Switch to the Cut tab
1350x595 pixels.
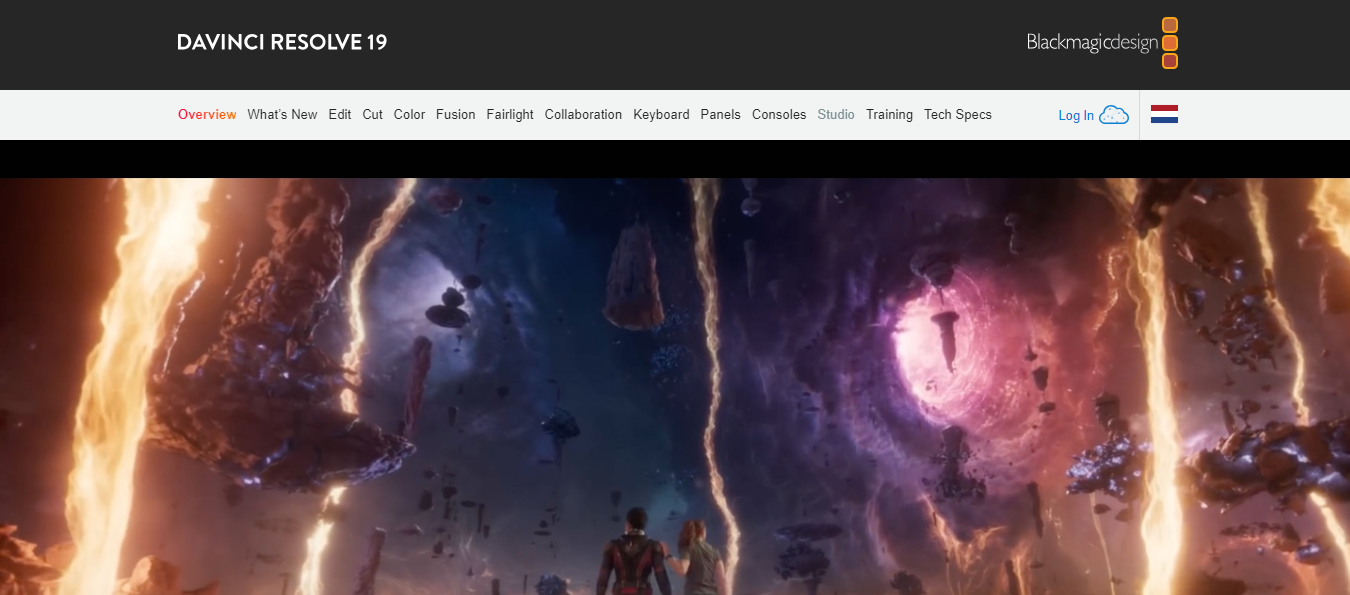tap(373, 115)
